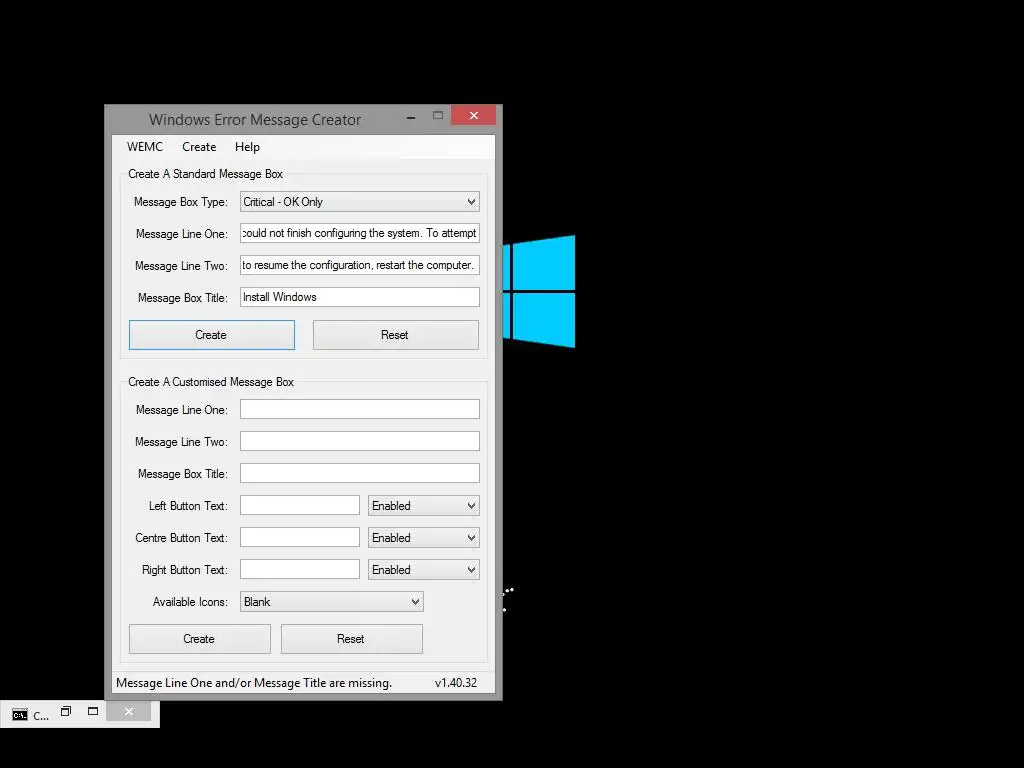Click the customised Message Line One field
The height and width of the screenshot is (768, 1024).
pos(359,409)
